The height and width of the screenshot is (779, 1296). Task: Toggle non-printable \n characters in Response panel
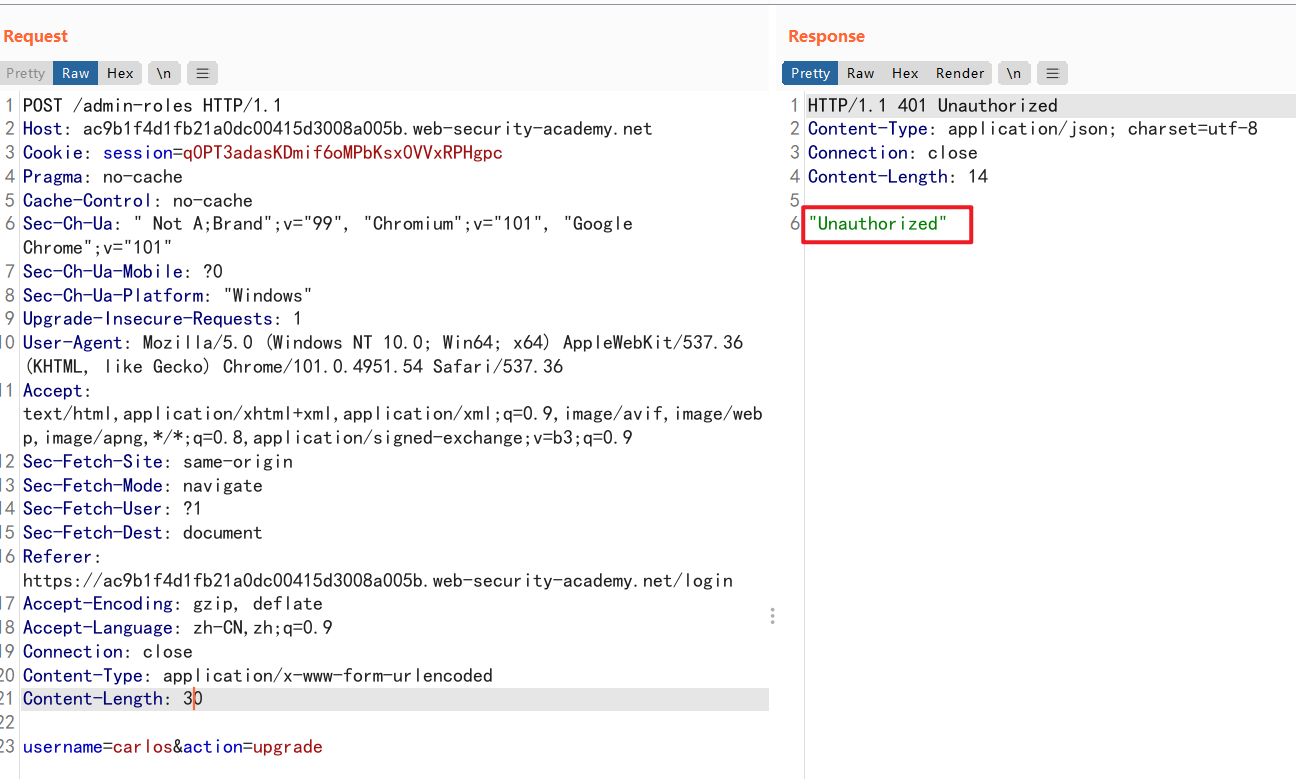tap(1014, 73)
